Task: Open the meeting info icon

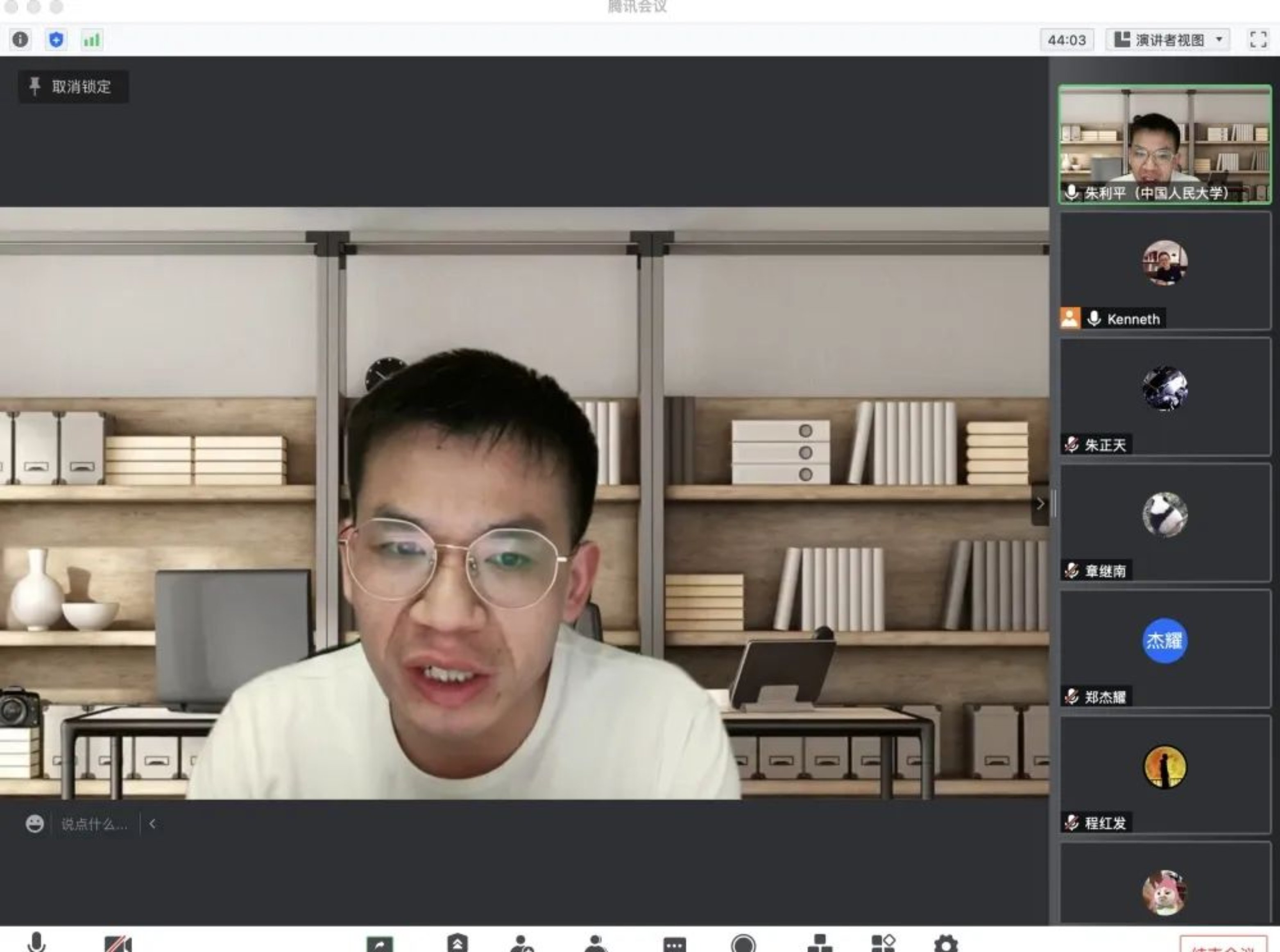Action: (20, 39)
